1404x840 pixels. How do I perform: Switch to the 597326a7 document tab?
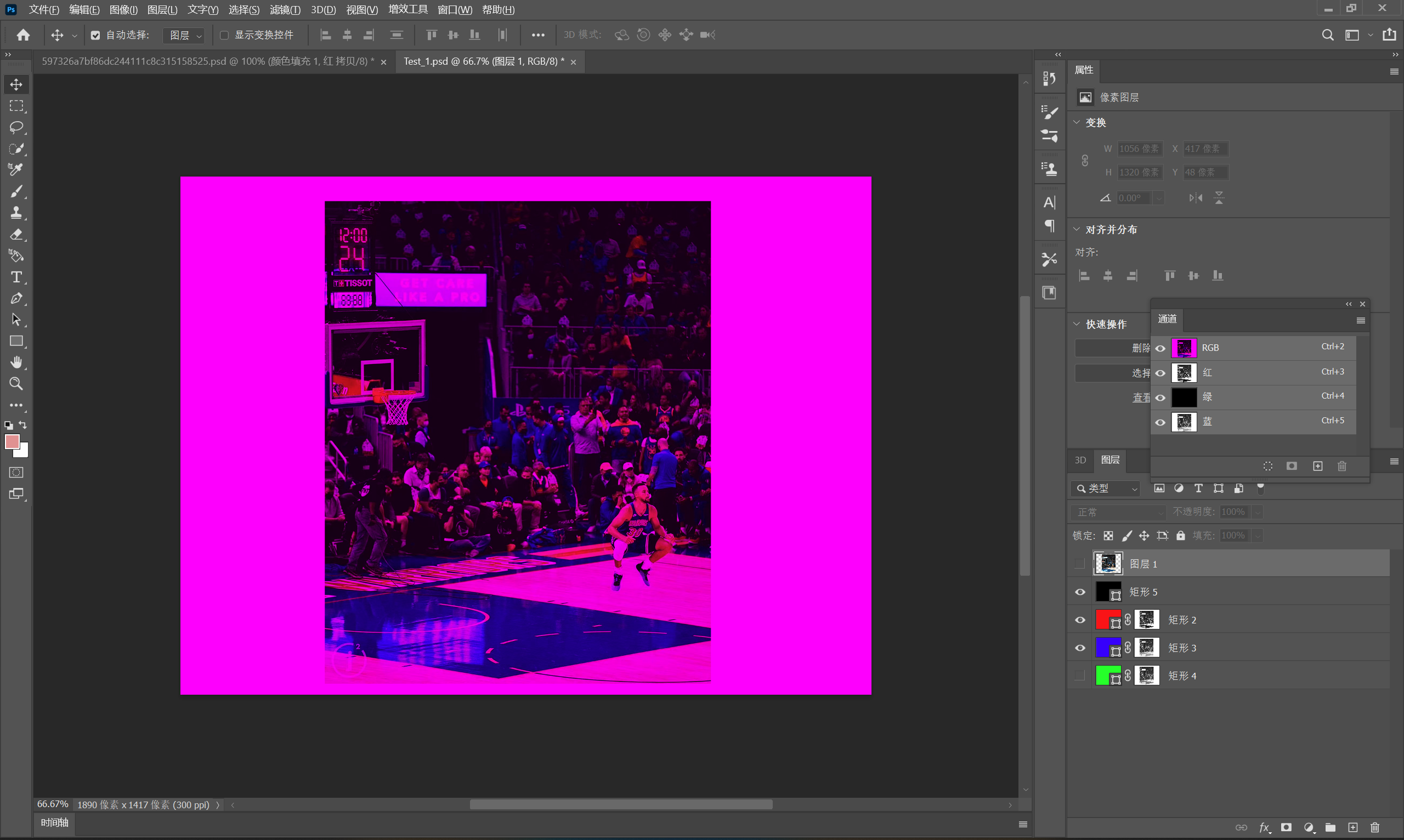207,61
